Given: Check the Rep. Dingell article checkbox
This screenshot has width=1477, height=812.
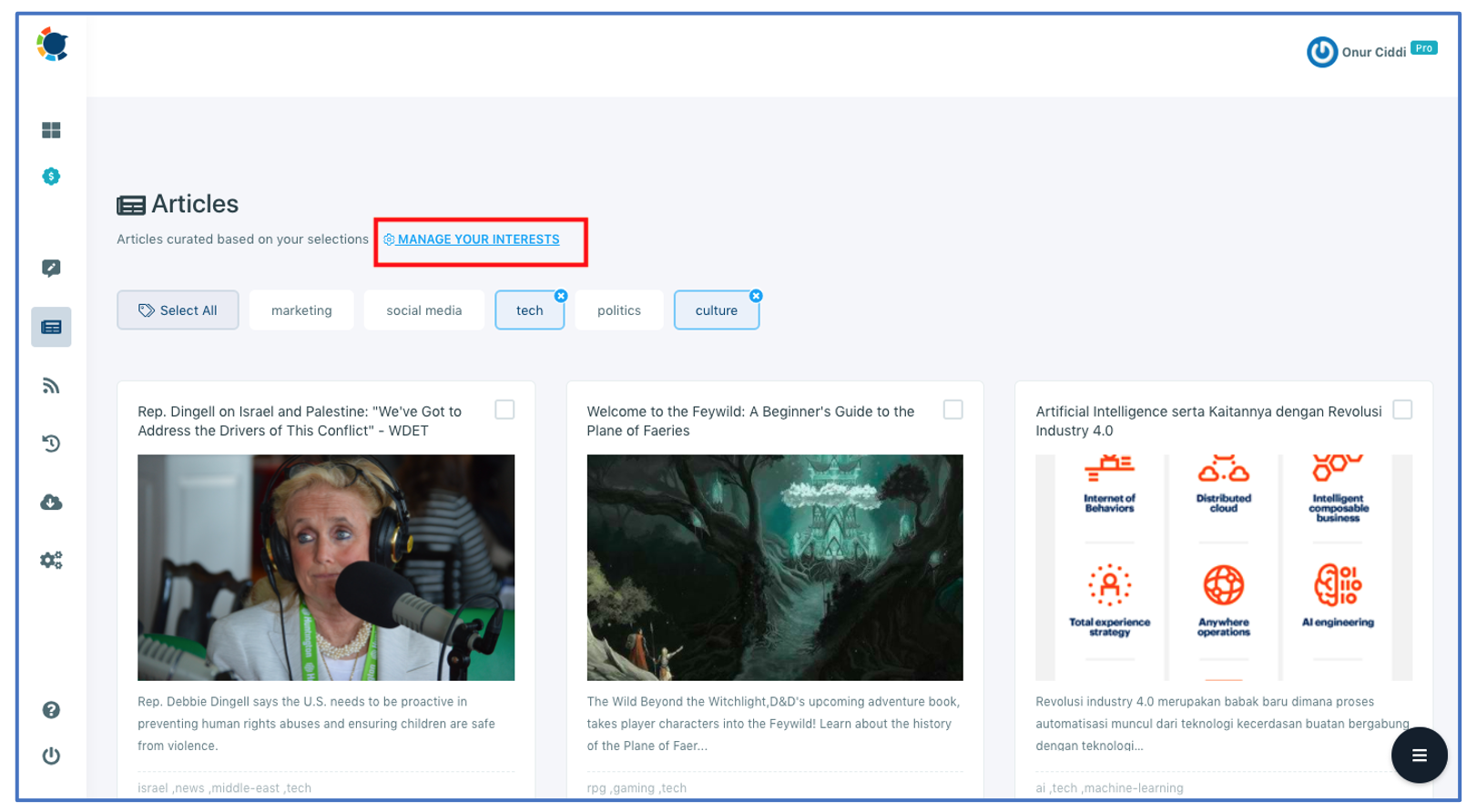Looking at the screenshot, I should tap(504, 410).
